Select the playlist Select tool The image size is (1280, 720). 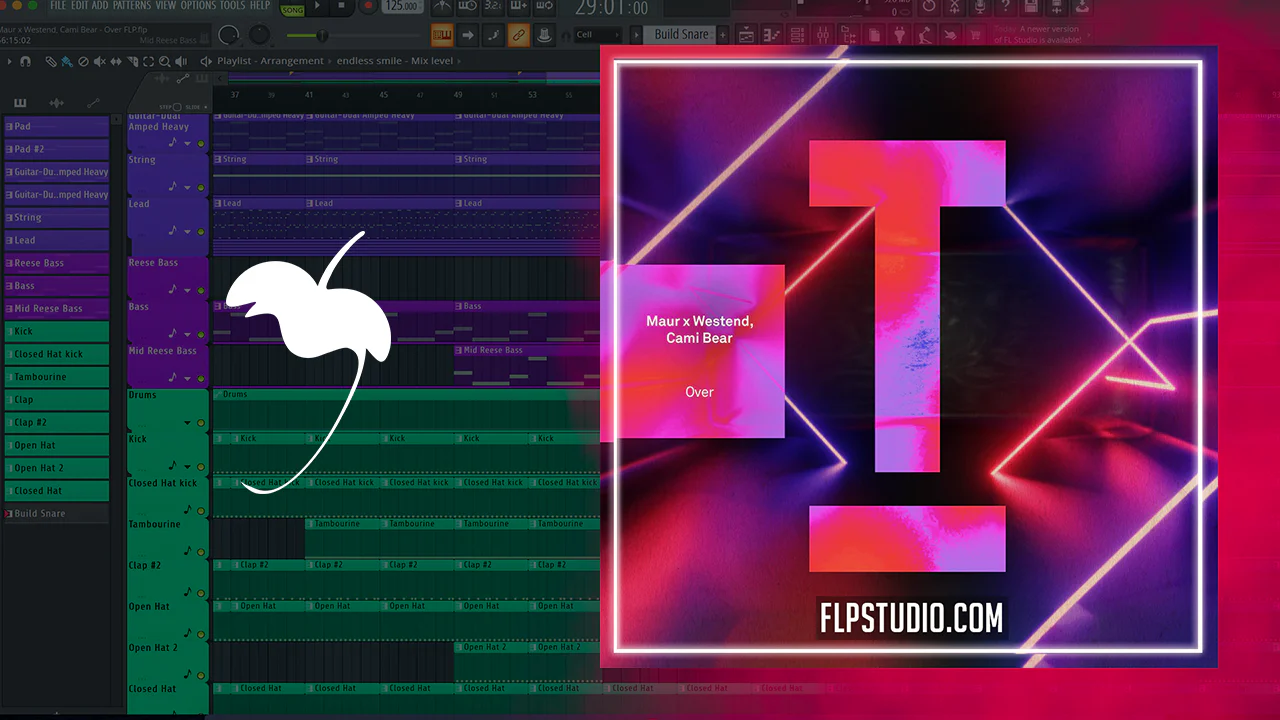coord(148,61)
